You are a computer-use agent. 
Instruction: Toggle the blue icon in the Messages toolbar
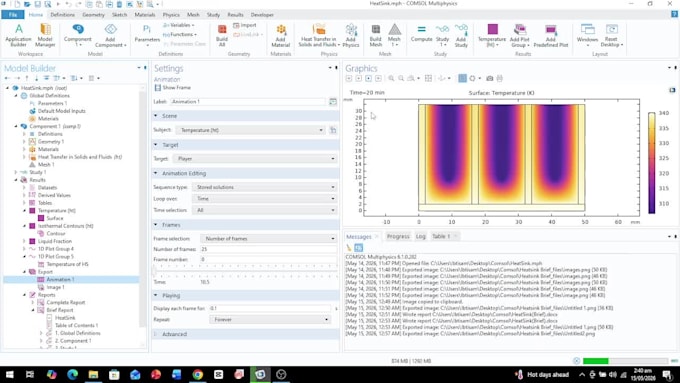pos(358,248)
